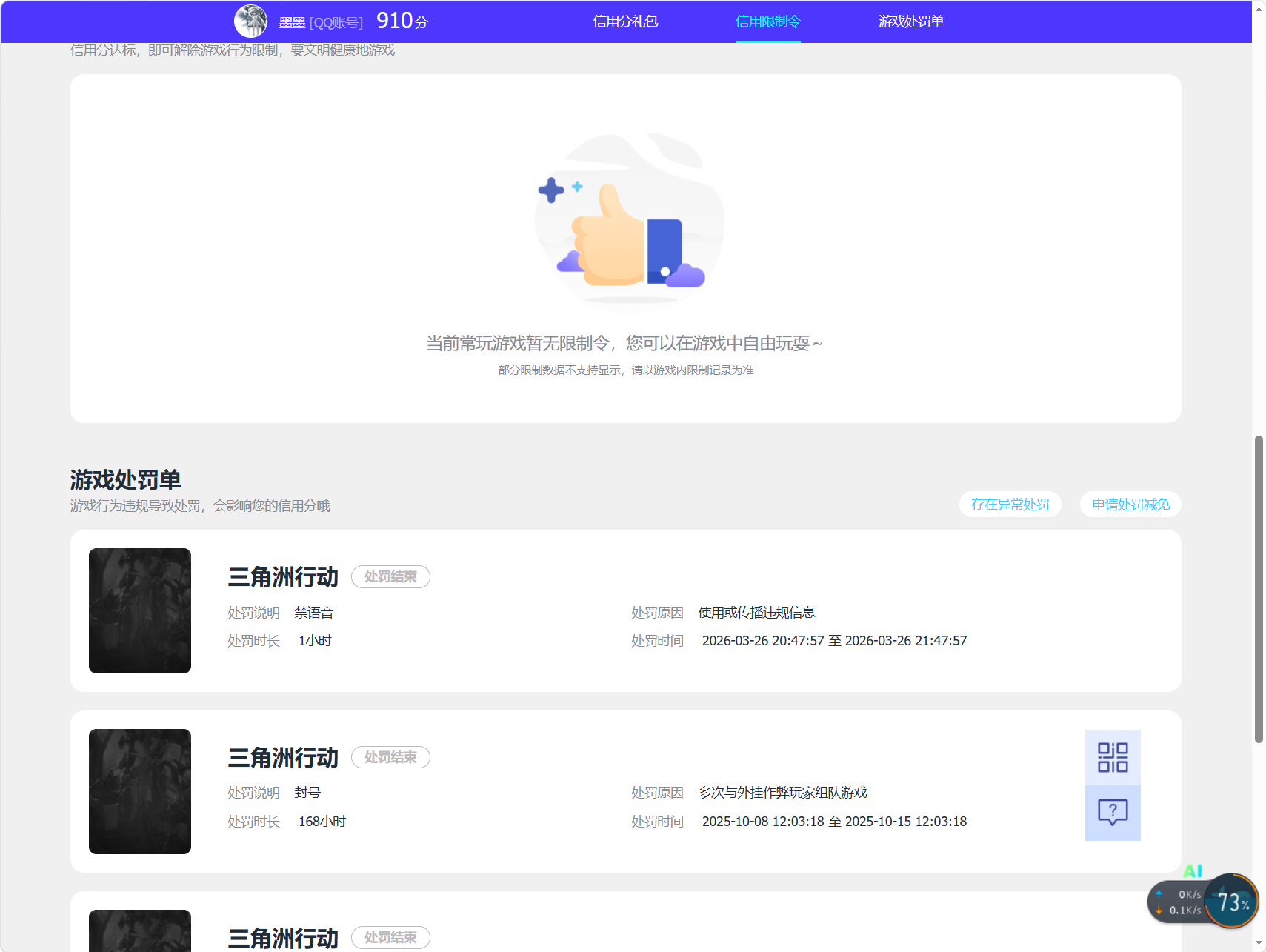Click 处罚结束 badge on 禁语音 record

coord(390,576)
